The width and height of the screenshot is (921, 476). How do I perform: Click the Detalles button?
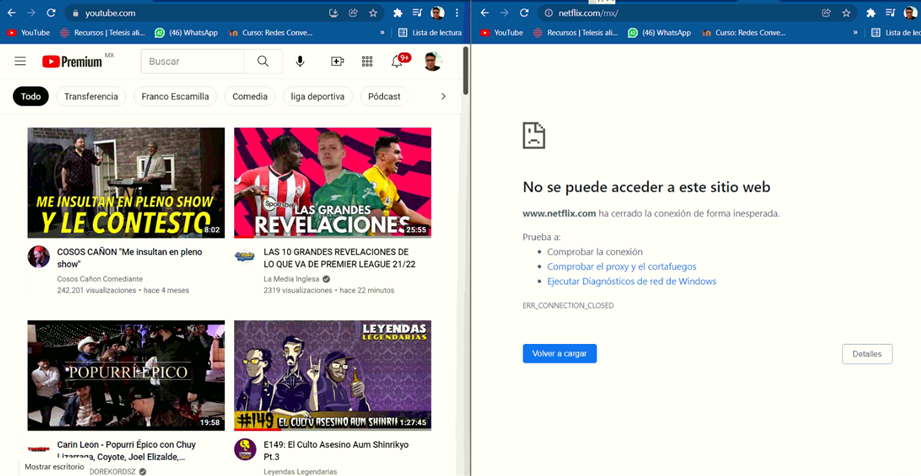(x=867, y=354)
